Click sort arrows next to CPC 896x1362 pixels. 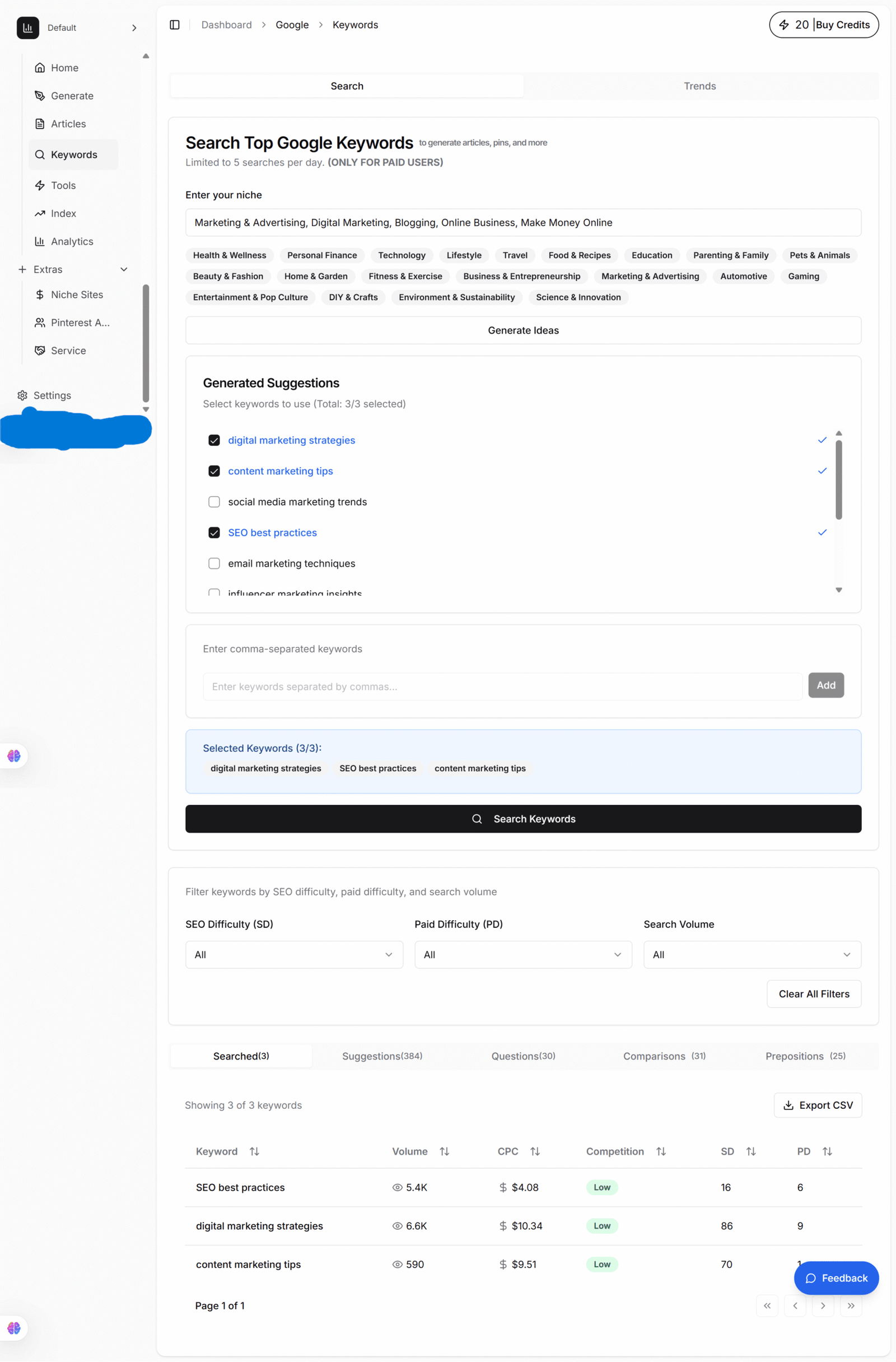535,1151
